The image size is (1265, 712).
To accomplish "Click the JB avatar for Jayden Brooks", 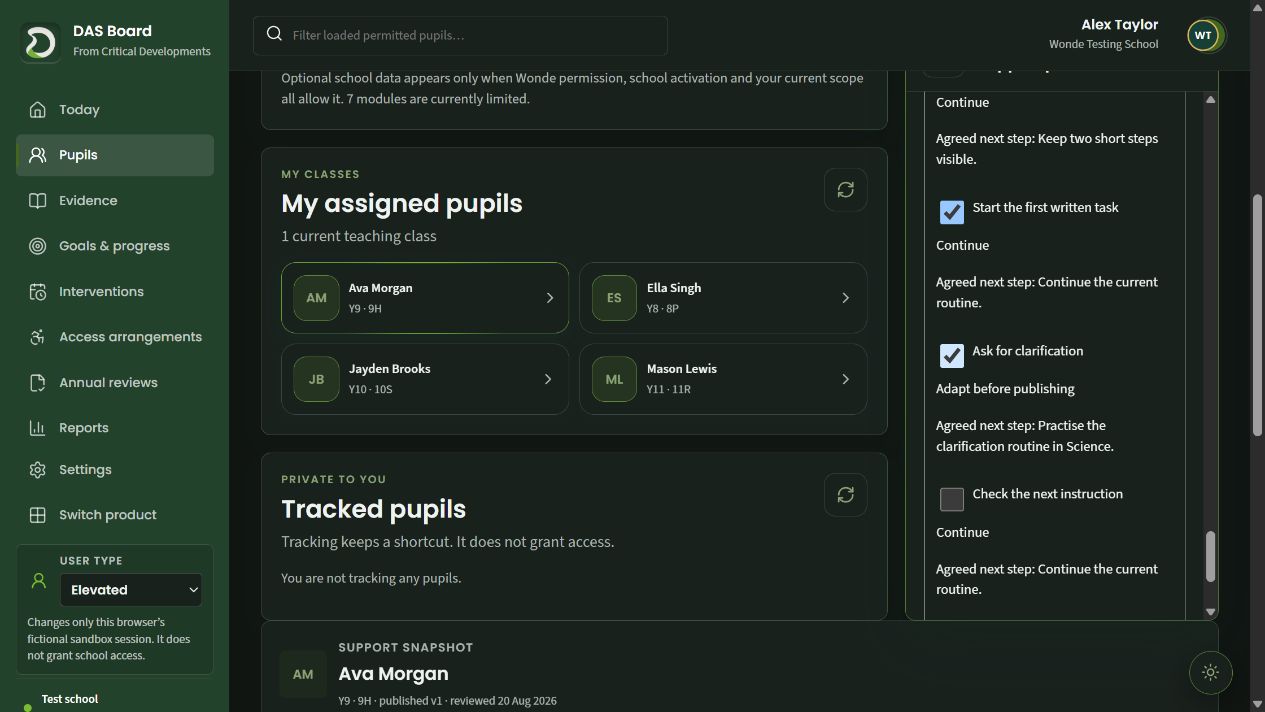I will point(316,379).
